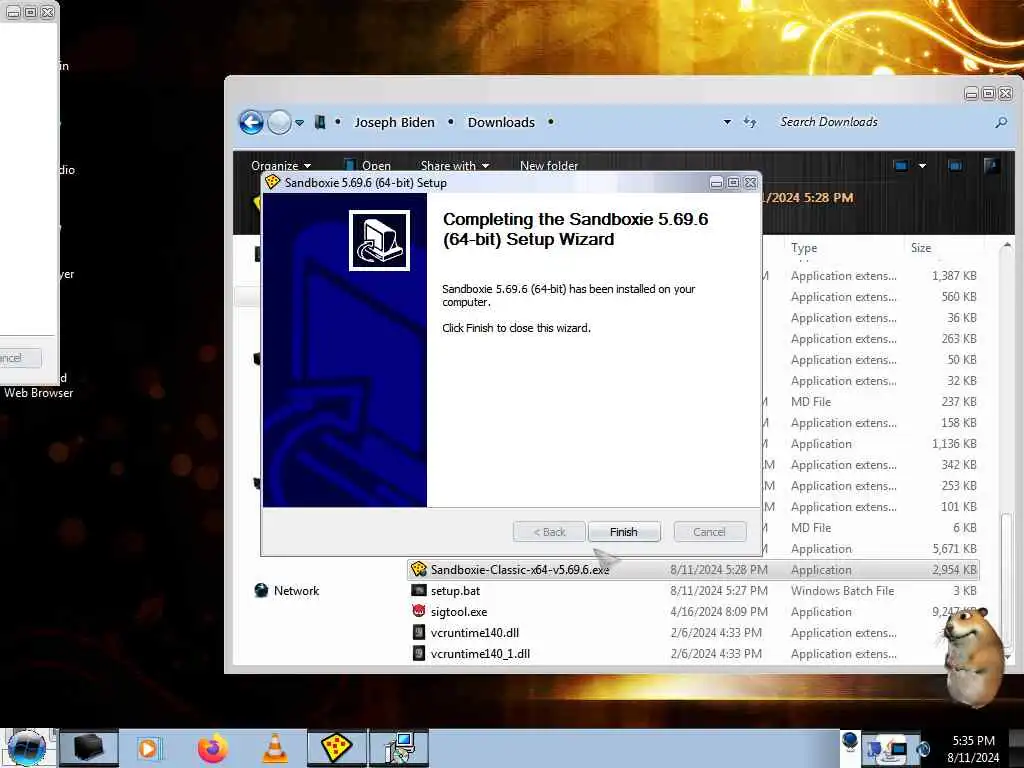Expand the breadcrumb arrow after Downloads
The width and height of the screenshot is (1024, 768).
tap(551, 122)
